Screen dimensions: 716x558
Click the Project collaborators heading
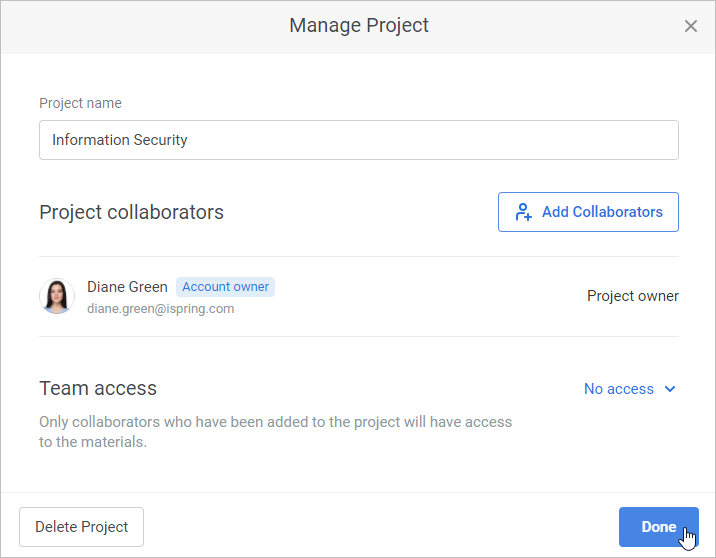click(x=132, y=212)
